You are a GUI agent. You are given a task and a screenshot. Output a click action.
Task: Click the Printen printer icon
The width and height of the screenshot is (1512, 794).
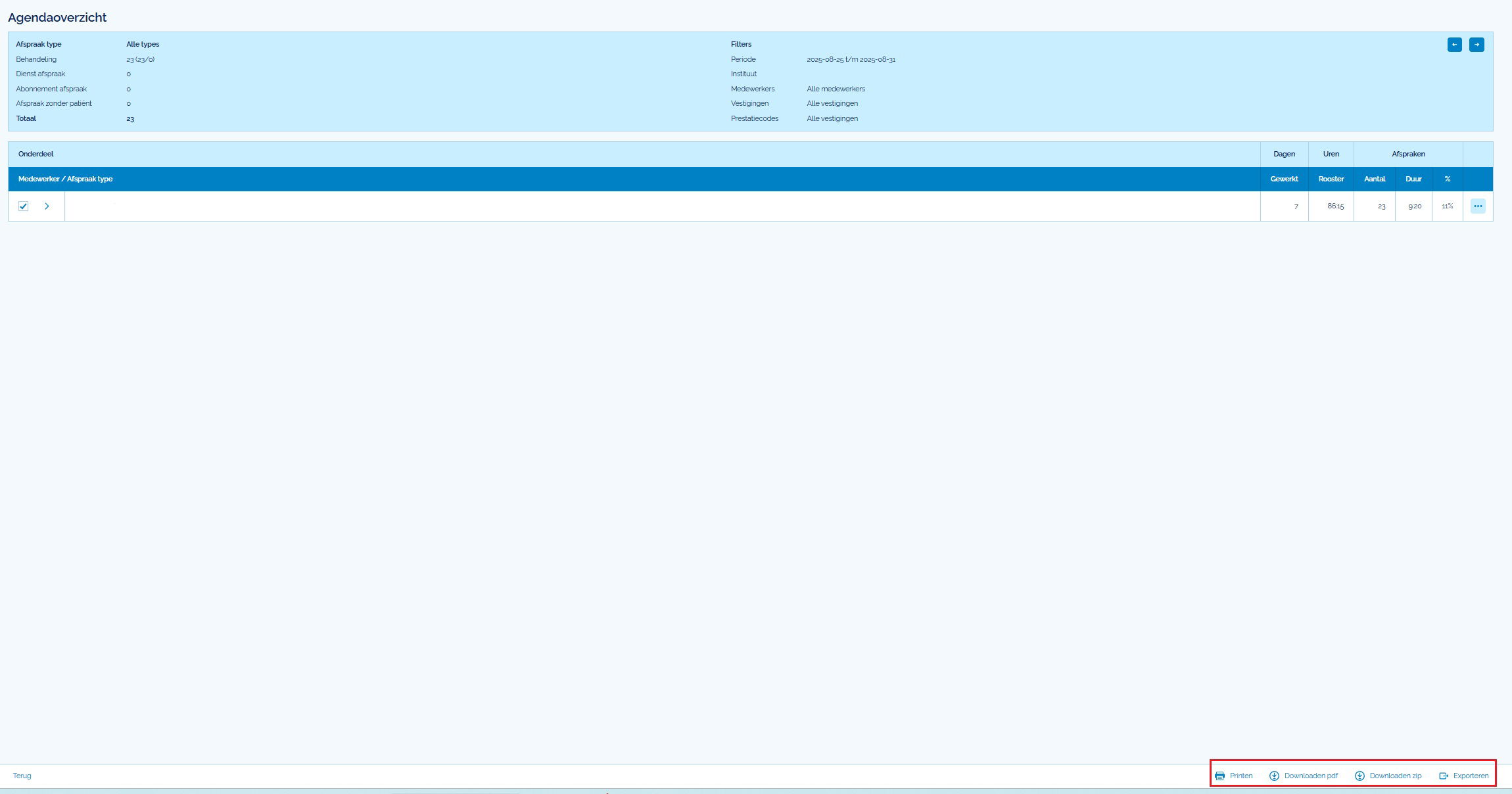[1219, 776]
